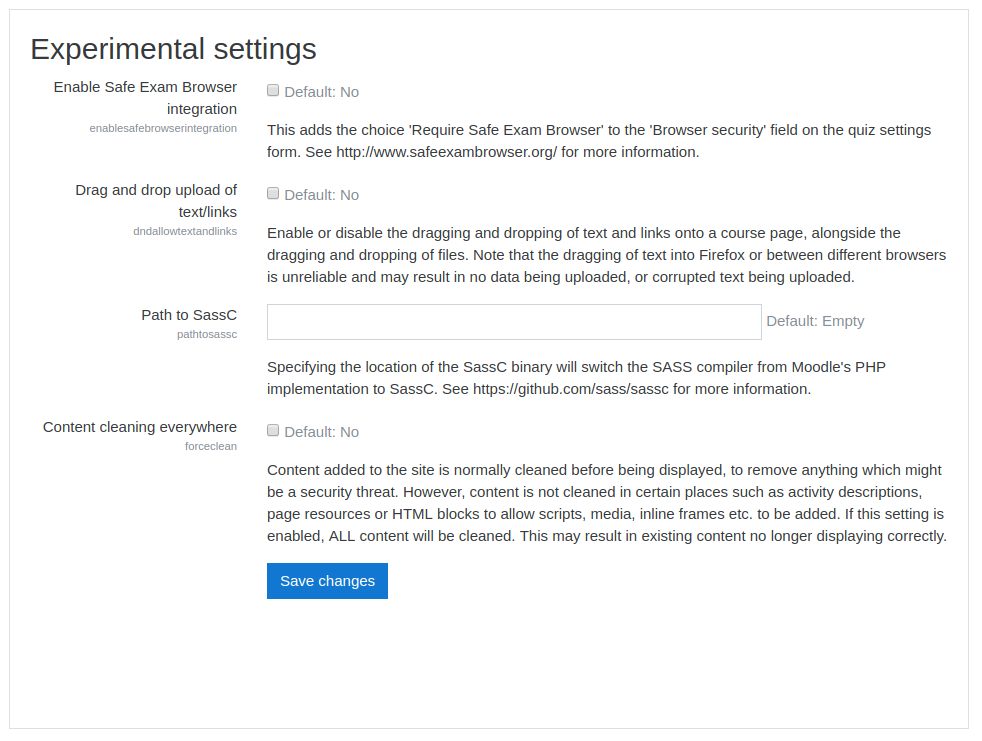
Task: Click the Enable Safe Exam Browser integration label
Action: click(145, 98)
